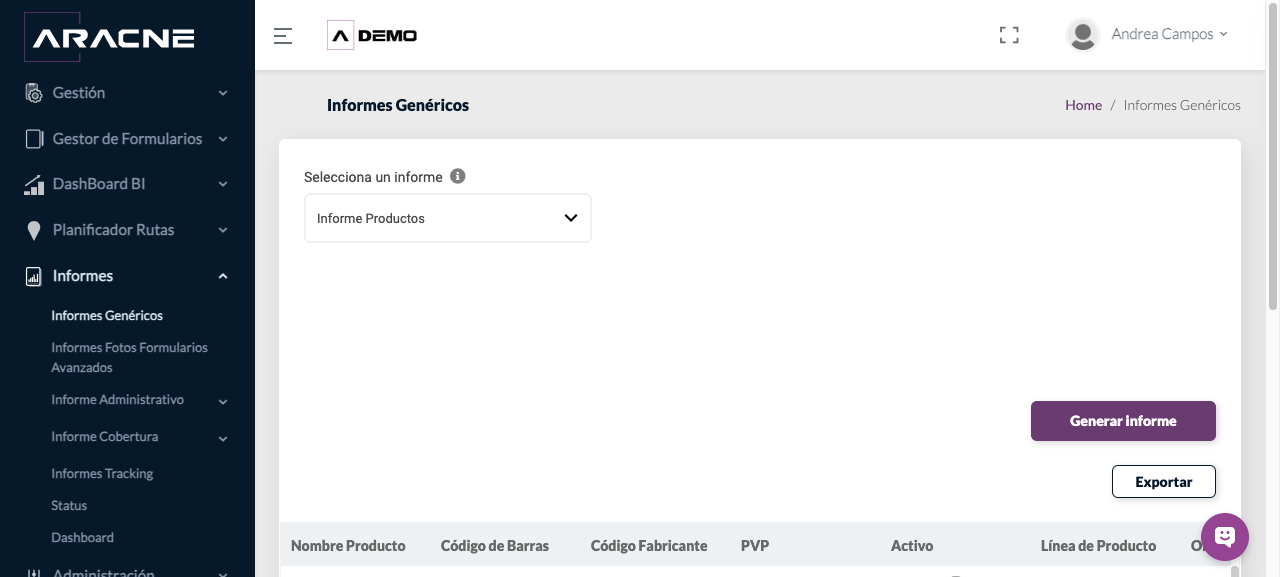Toggle the hamburger sidebar menu icon

coord(283,36)
